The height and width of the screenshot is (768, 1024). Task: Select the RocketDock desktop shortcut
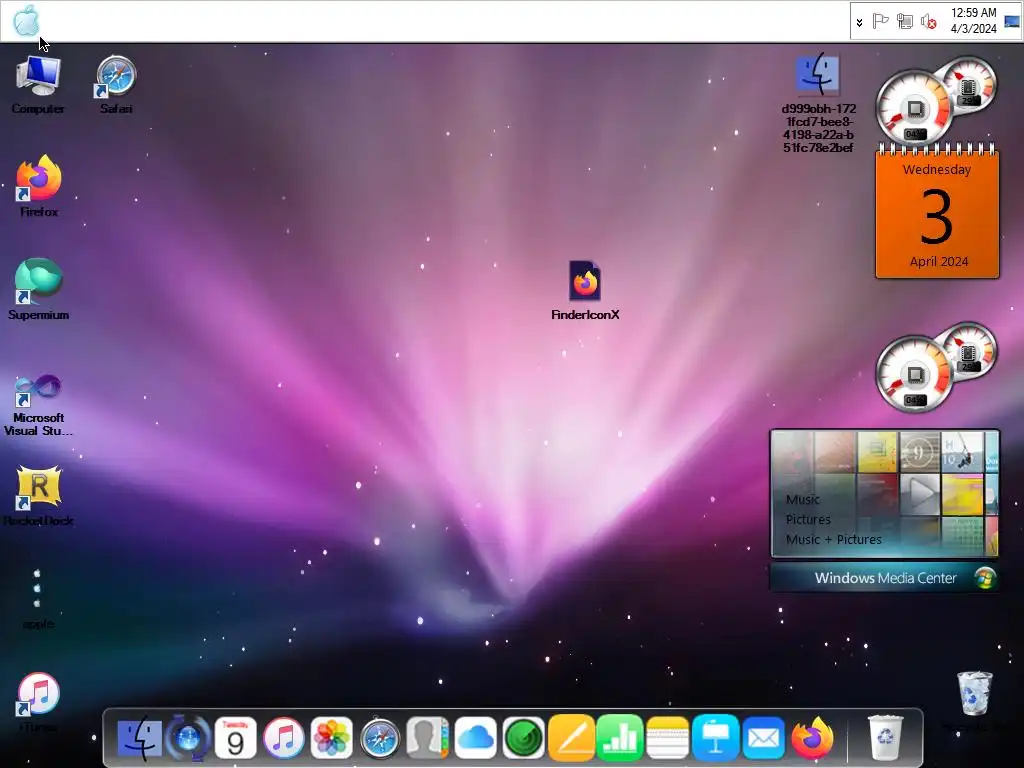(x=39, y=496)
